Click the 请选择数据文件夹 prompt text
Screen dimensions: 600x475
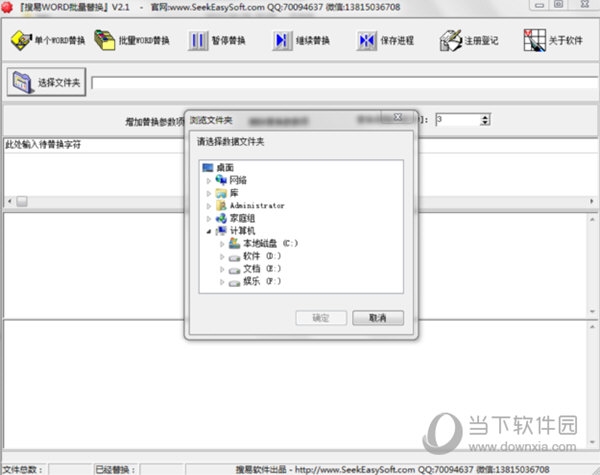pyautogui.click(x=230, y=142)
